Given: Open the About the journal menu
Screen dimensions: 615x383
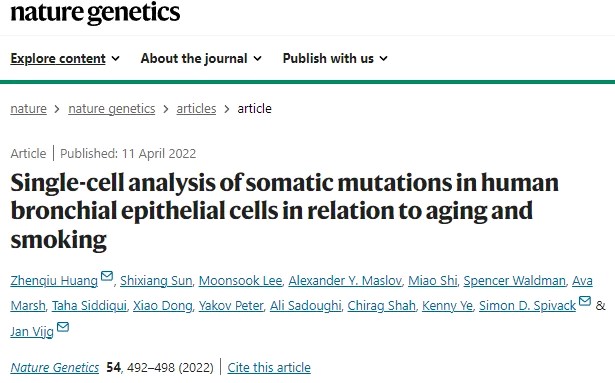Looking at the screenshot, I should pos(201,58).
